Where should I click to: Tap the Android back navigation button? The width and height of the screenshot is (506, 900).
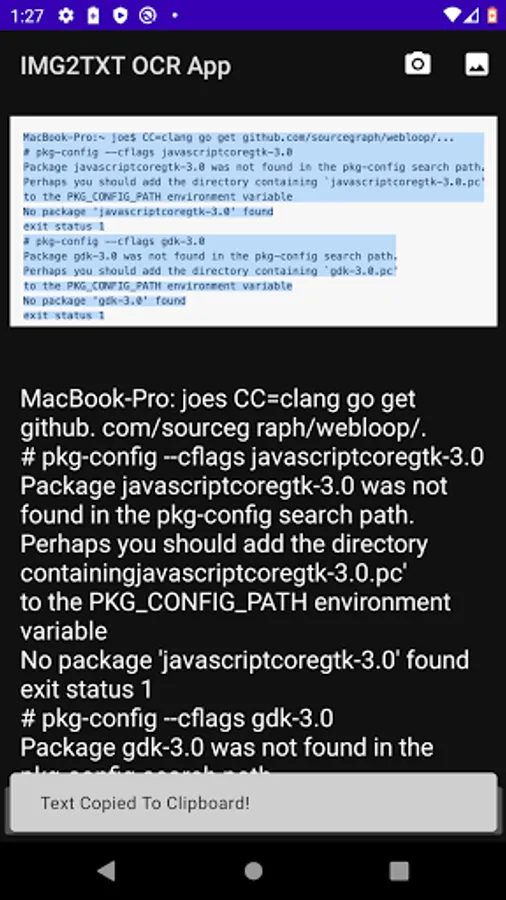107,871
